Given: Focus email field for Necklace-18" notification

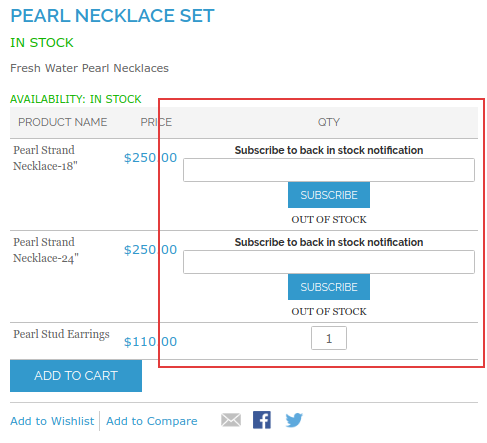Looking at the screenshot, I should tap(329, 170).
